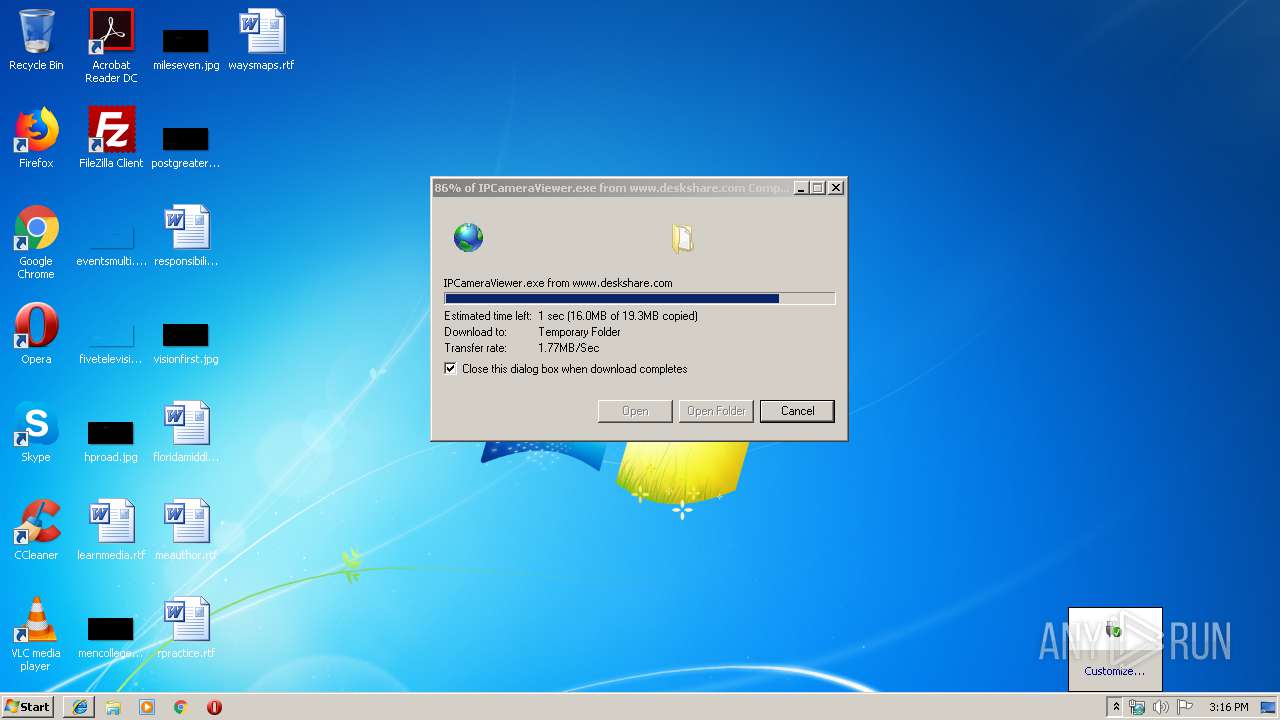
Task: Select the responsibili document icon
Action: point(186,236)
